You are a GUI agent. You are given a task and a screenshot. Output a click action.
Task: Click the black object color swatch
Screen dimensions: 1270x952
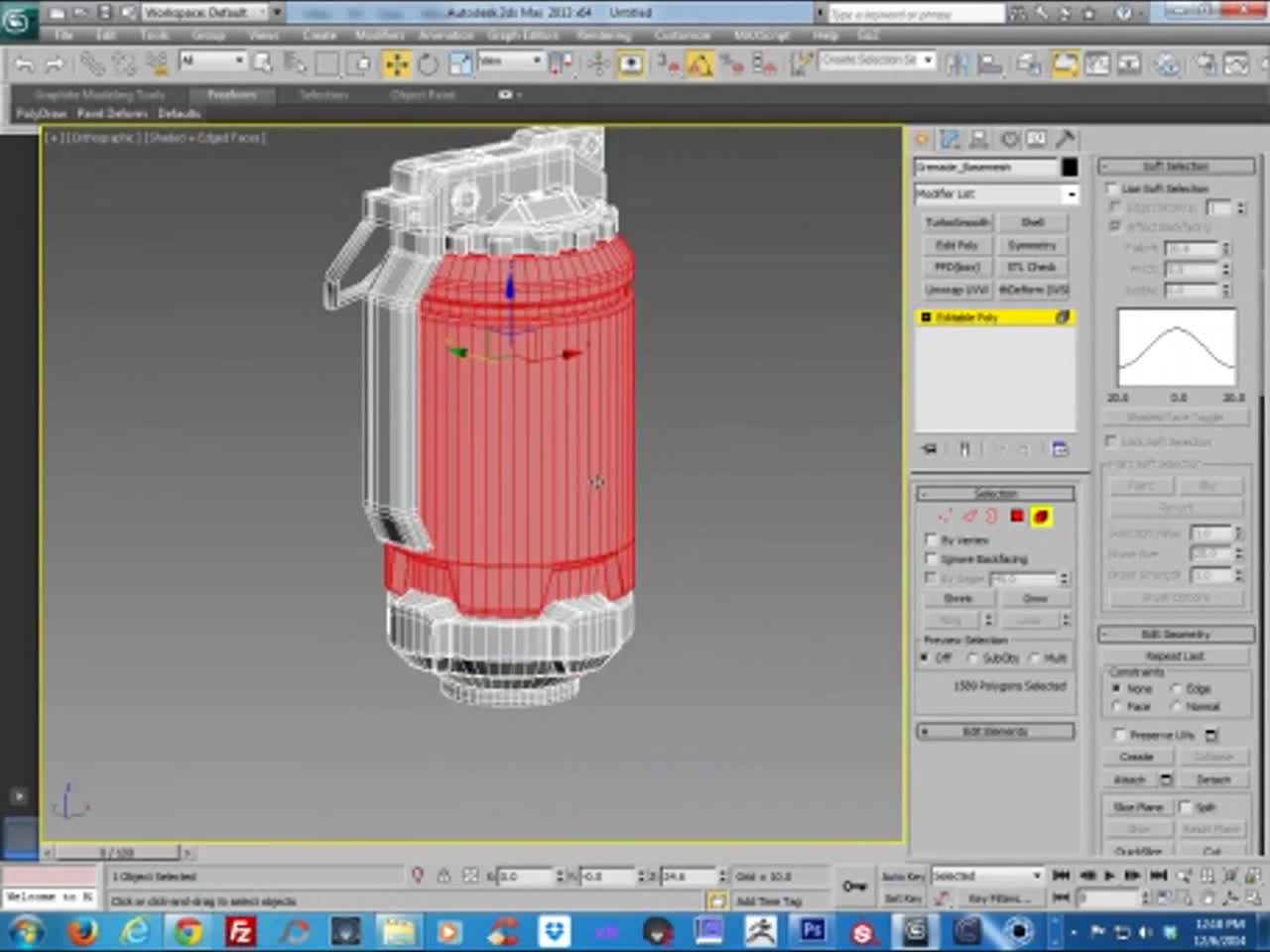click(1069, 167)
